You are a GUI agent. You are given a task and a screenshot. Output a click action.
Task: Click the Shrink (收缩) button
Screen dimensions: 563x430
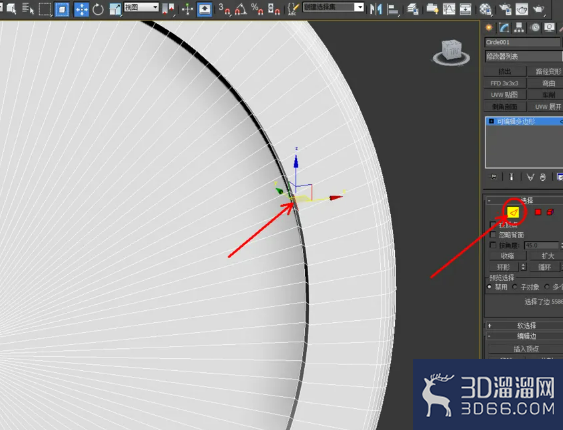click(507, 256)
